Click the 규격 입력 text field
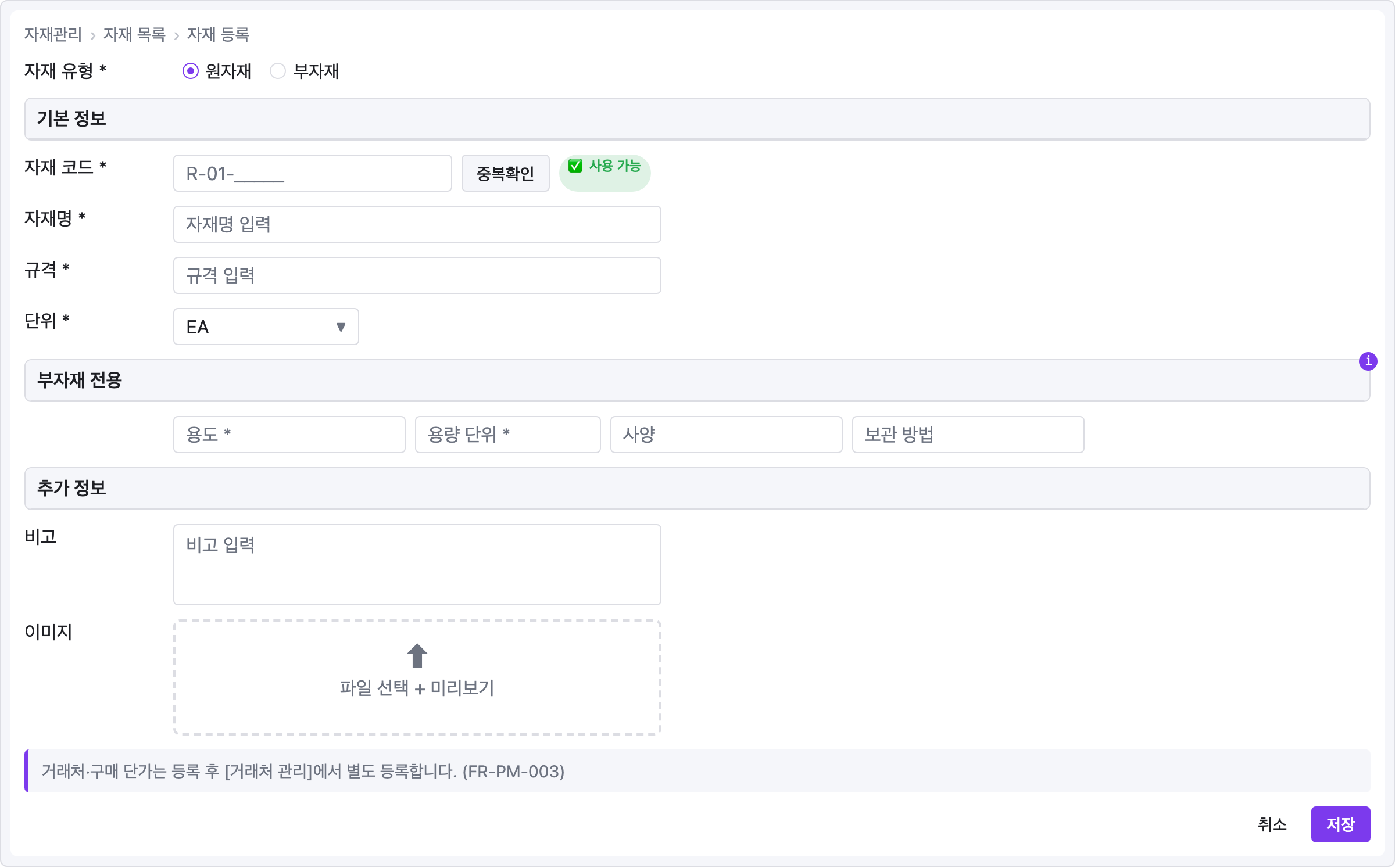 417,275
